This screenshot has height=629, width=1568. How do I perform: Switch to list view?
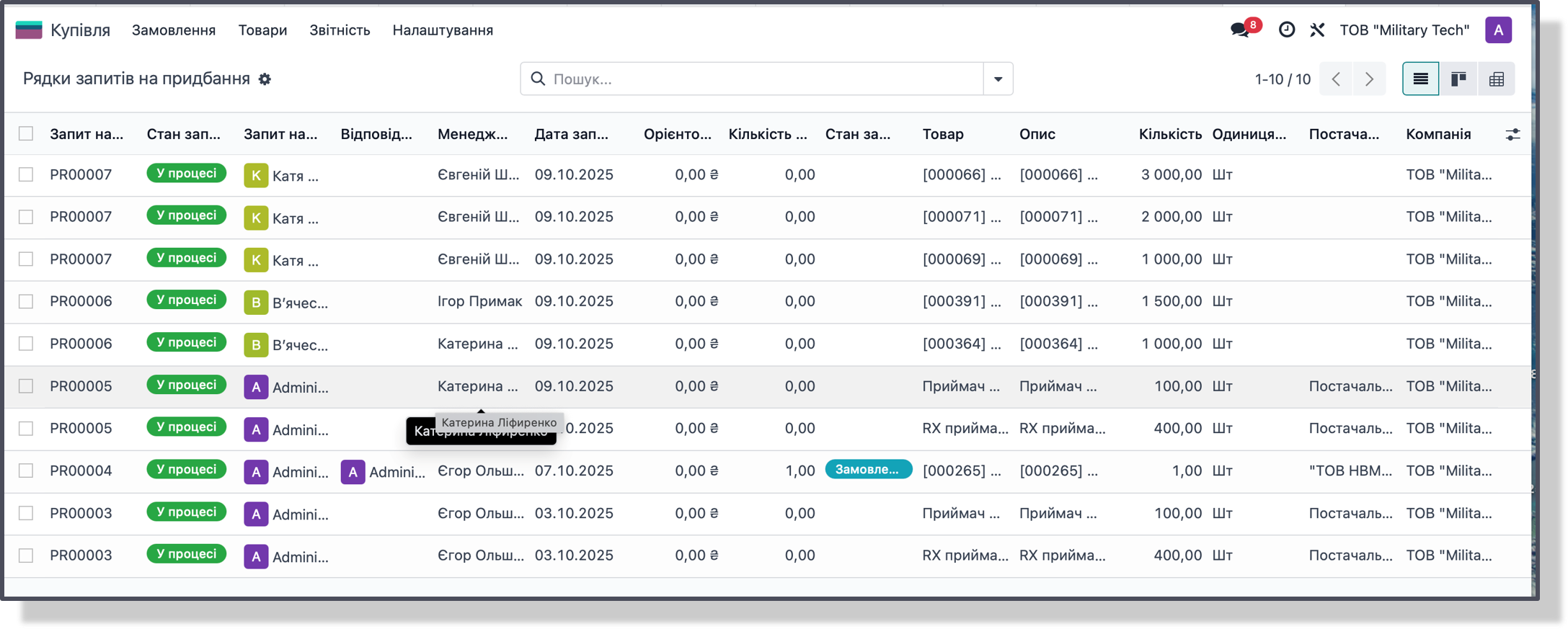[x=1420, y=79]
